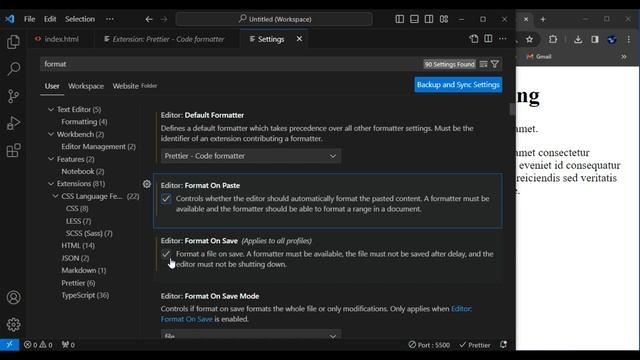Open Source Control view
640x360 pixels.
(13, 96)
